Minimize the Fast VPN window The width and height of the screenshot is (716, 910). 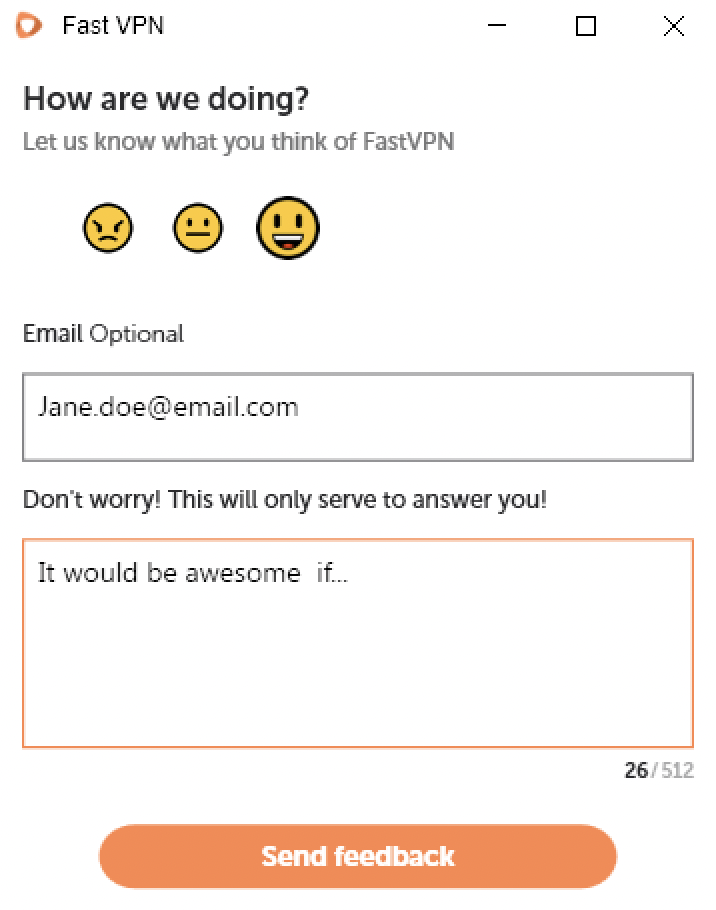[497, 26]
